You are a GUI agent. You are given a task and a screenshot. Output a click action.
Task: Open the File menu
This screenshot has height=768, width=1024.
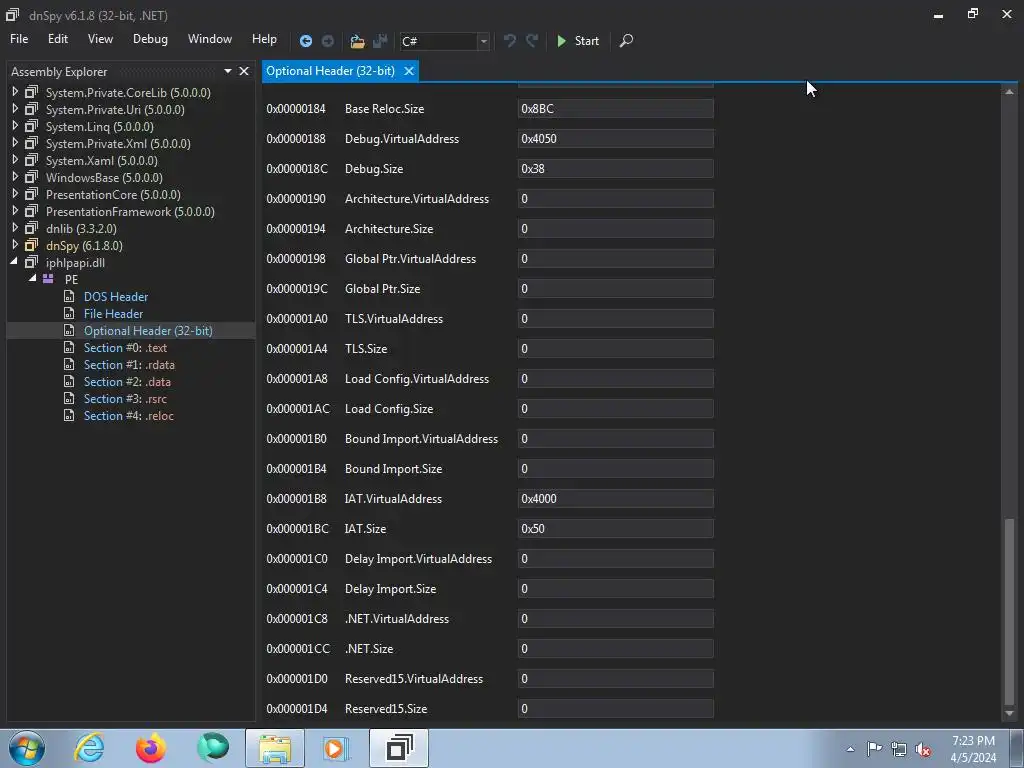coord(19,39)
